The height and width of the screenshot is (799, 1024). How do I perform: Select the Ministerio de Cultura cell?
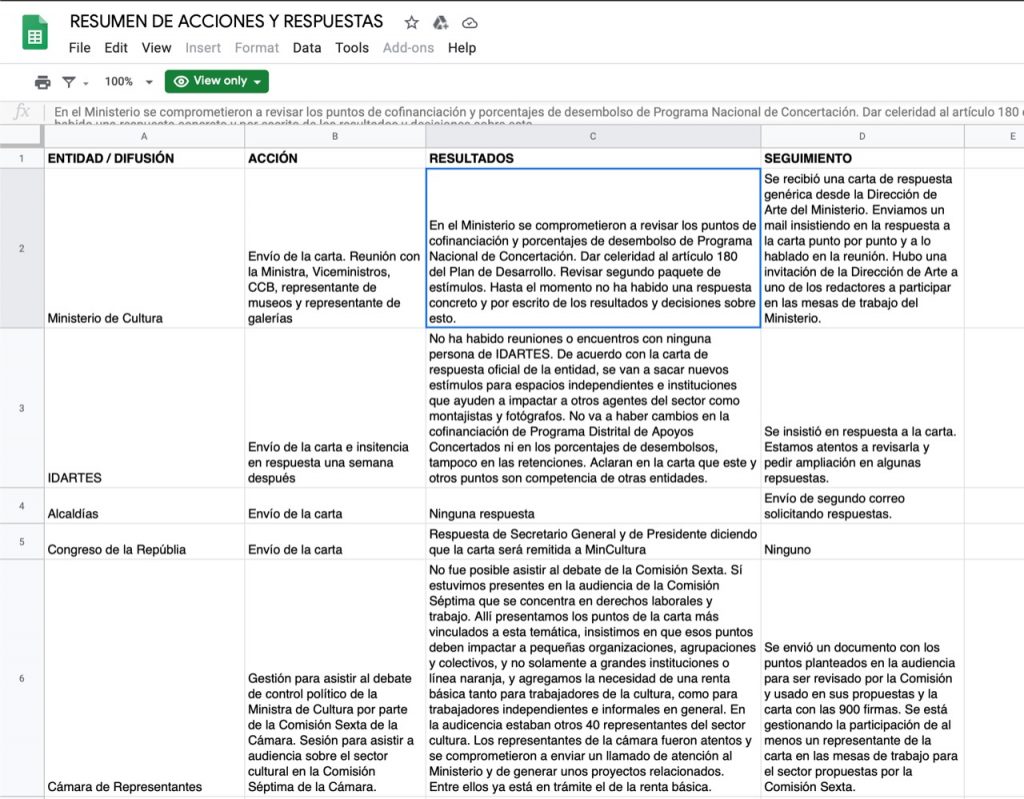pos(144,248)
